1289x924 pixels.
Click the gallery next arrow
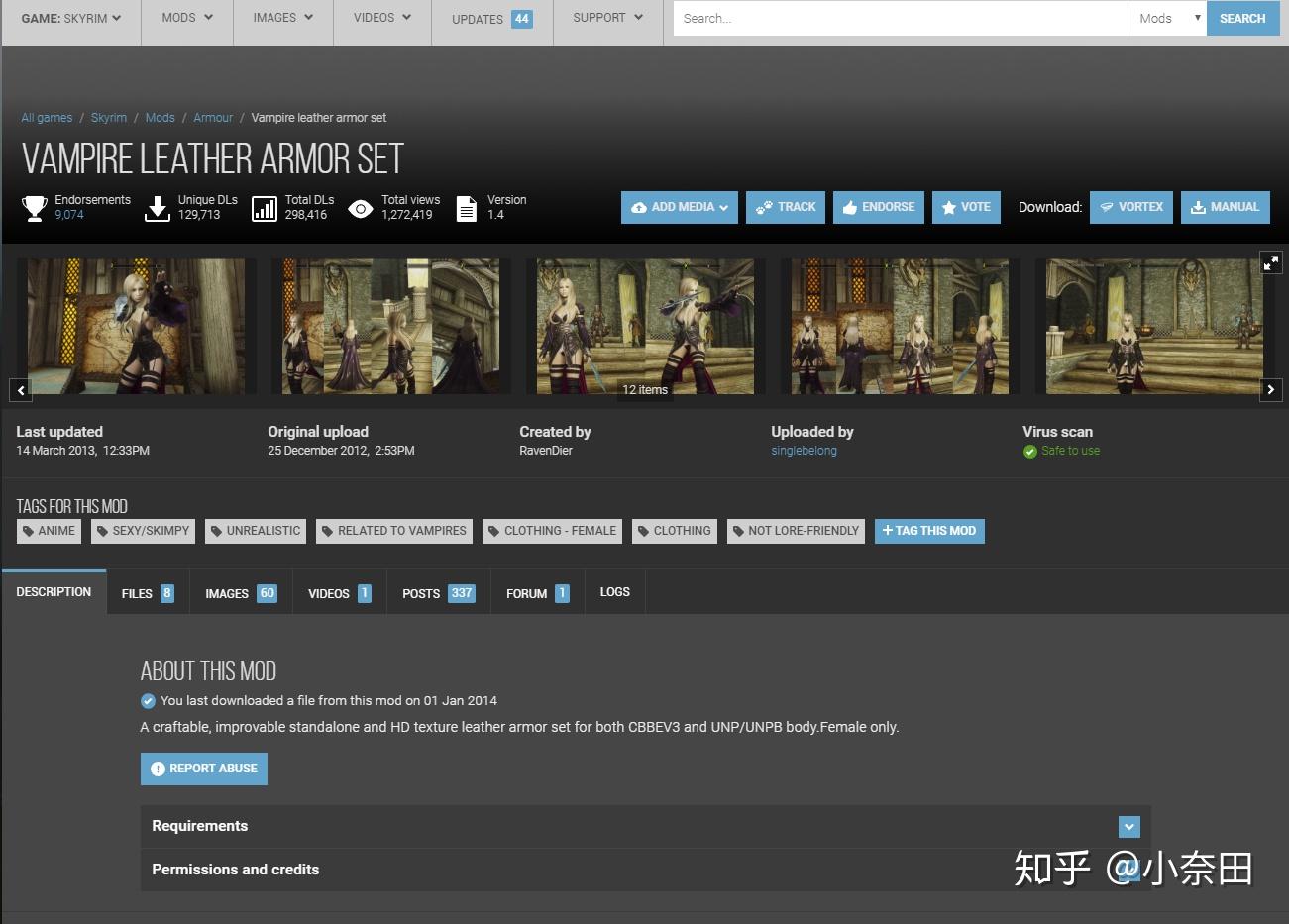1270,390
